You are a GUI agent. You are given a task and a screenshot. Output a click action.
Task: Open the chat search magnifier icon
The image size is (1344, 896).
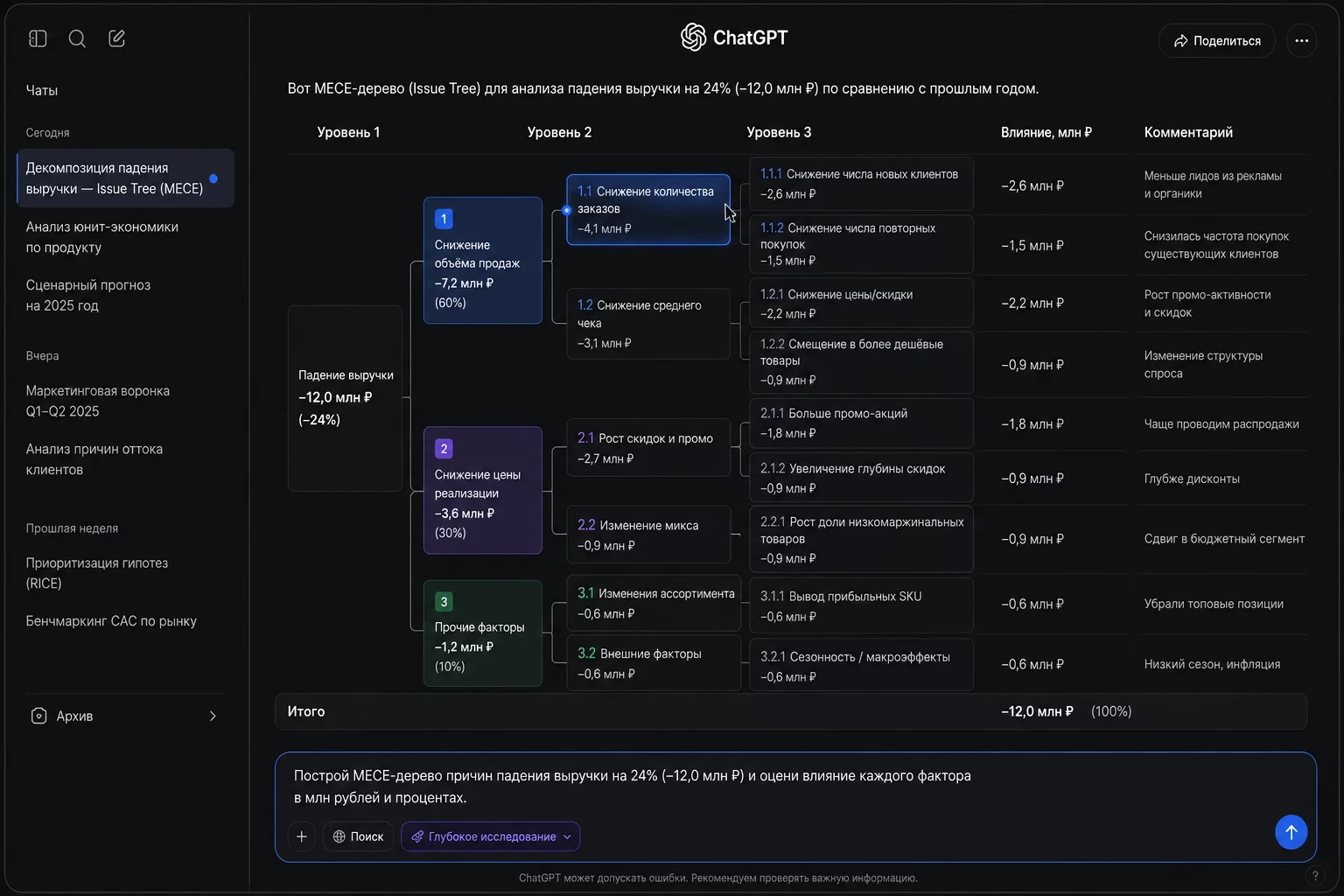[x=77, y=38]
